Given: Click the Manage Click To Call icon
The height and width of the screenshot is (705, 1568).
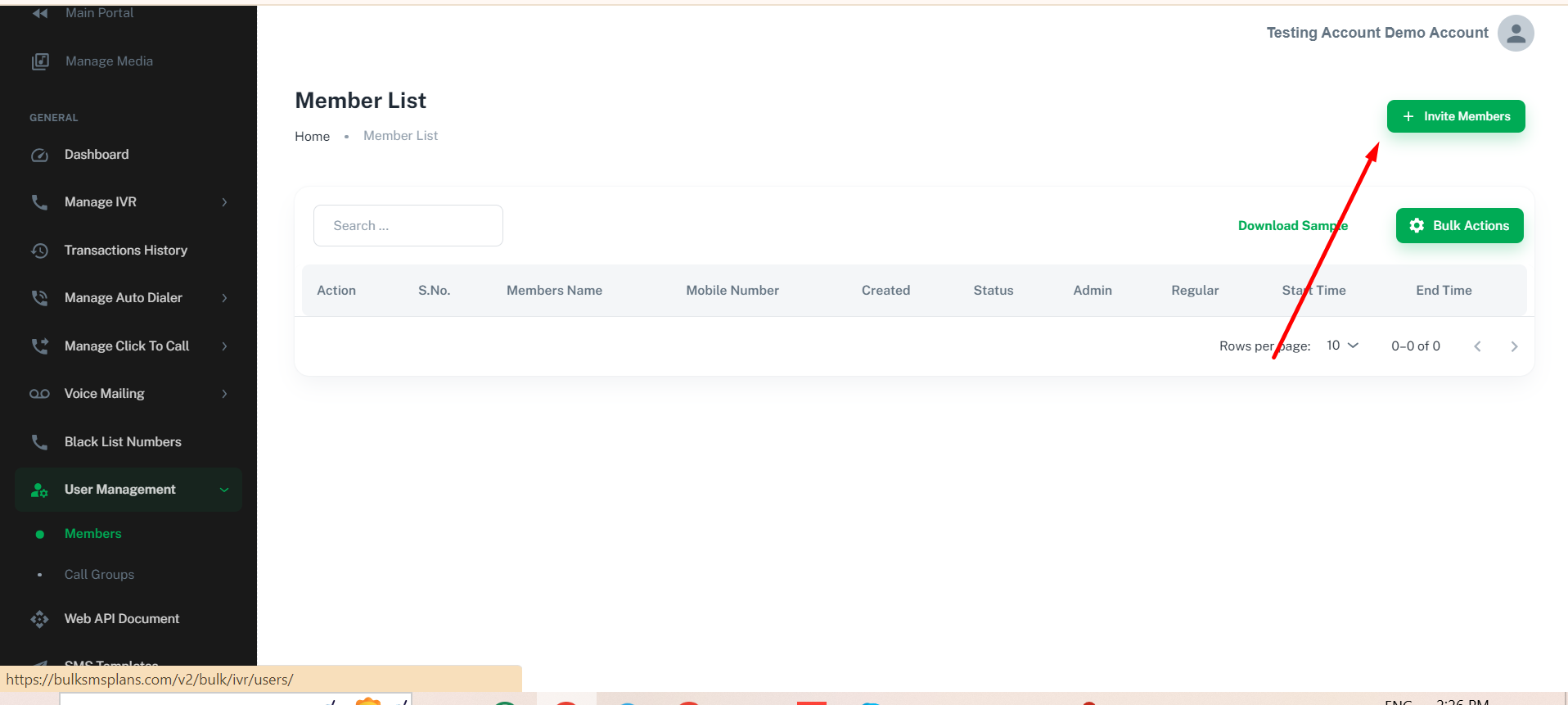Looking at the screenshot, I should (39, 346).
